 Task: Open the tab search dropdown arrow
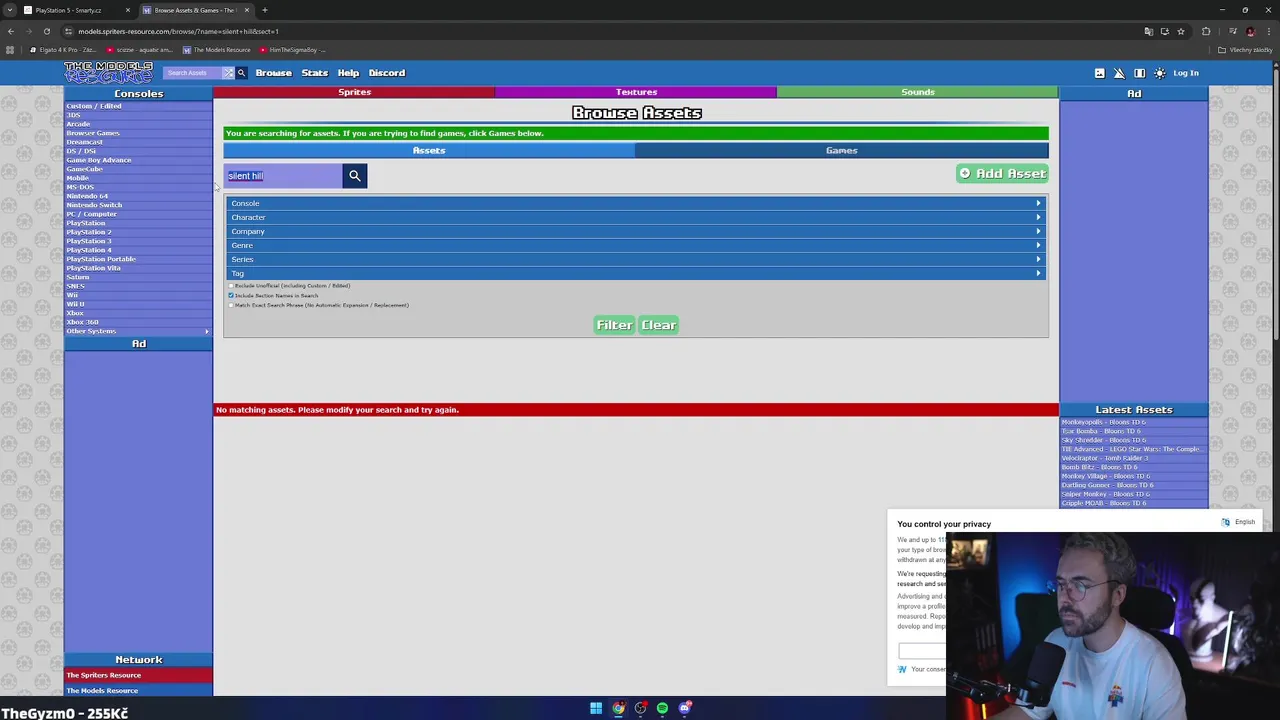(10, 10)
